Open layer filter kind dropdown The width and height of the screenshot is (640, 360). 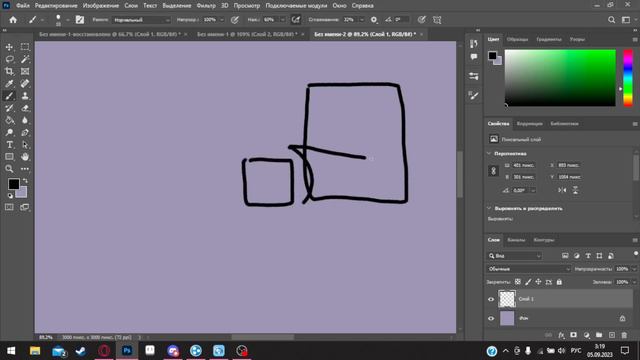[515, 256]
